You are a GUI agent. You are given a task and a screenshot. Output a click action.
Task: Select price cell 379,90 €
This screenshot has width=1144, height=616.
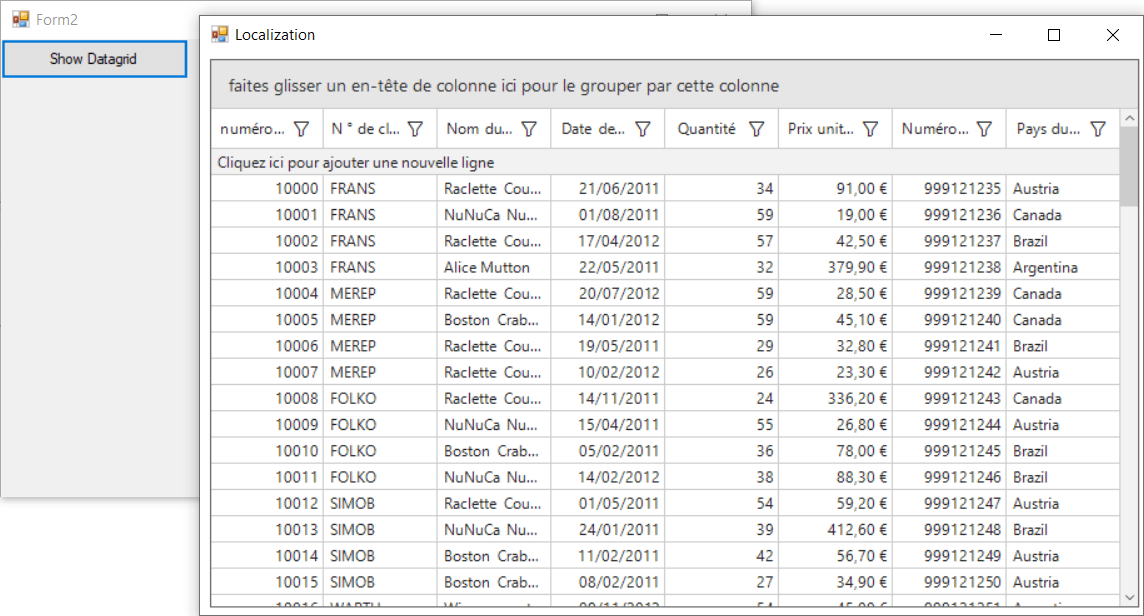(x=835, y=267)
